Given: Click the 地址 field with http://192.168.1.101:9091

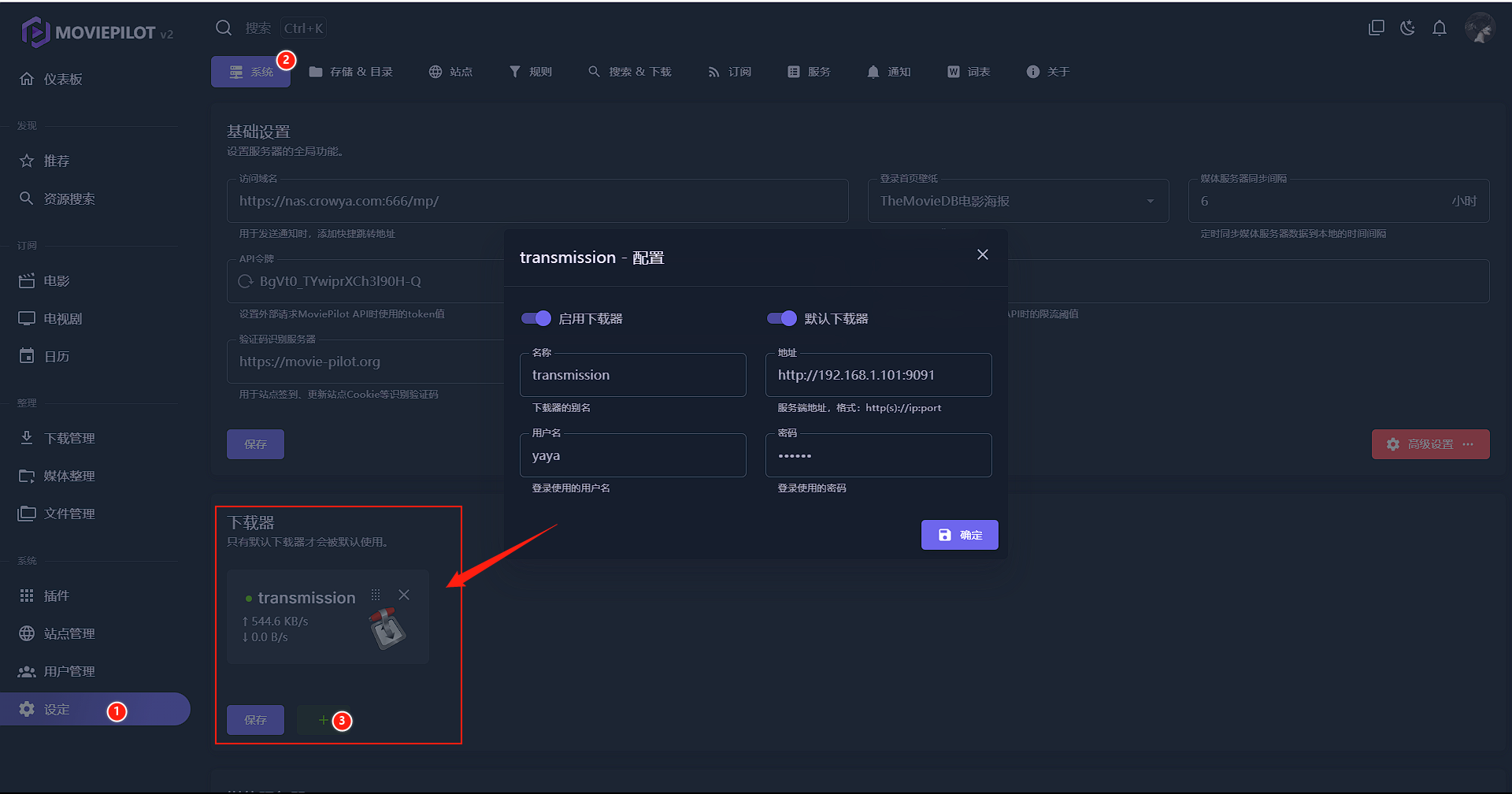Looking at the screenshot, I should tap(879, 375).
